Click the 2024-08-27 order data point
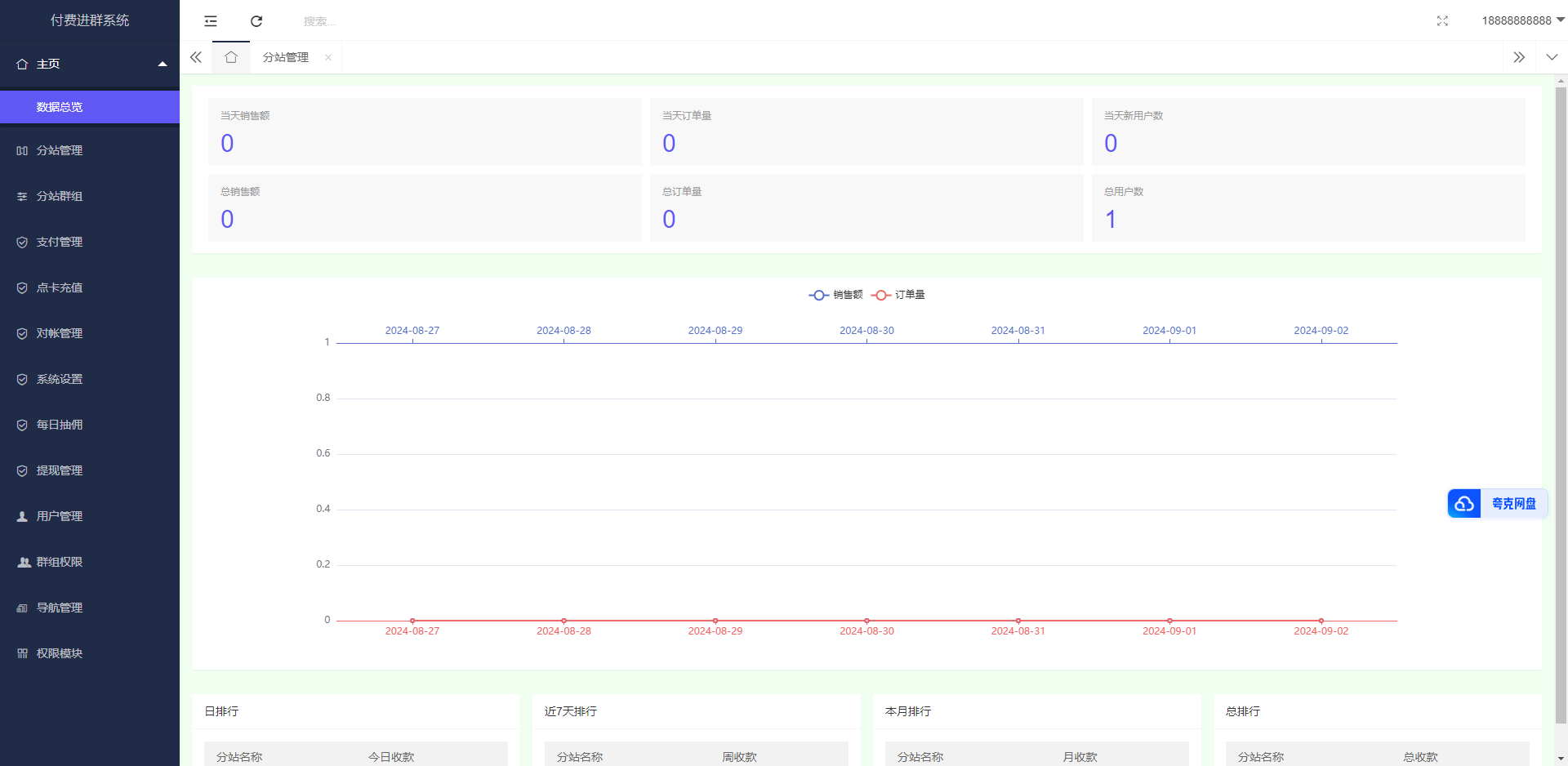Screen dimensions: 1568x766 [412, 621]
